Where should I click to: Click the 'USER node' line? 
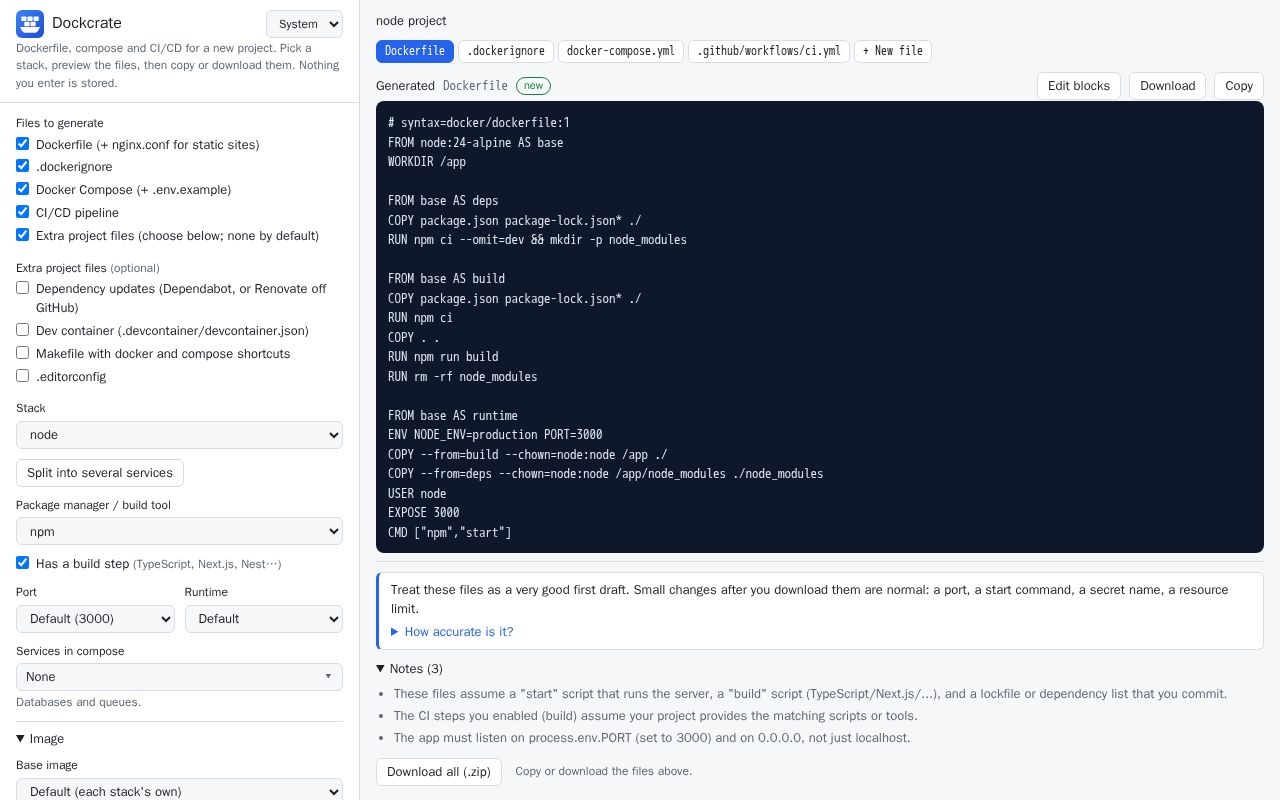(417, 494)
